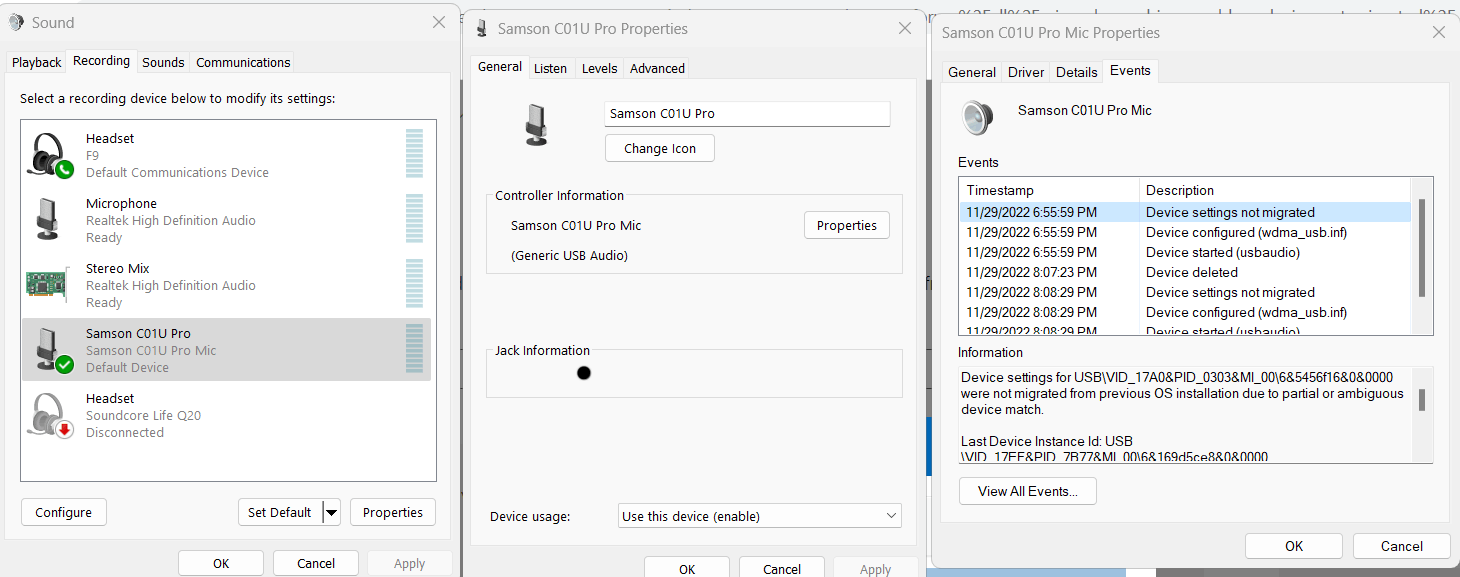1460x577 pixels.
Task: Click the device name input field
Action: (x=747, y=114)
